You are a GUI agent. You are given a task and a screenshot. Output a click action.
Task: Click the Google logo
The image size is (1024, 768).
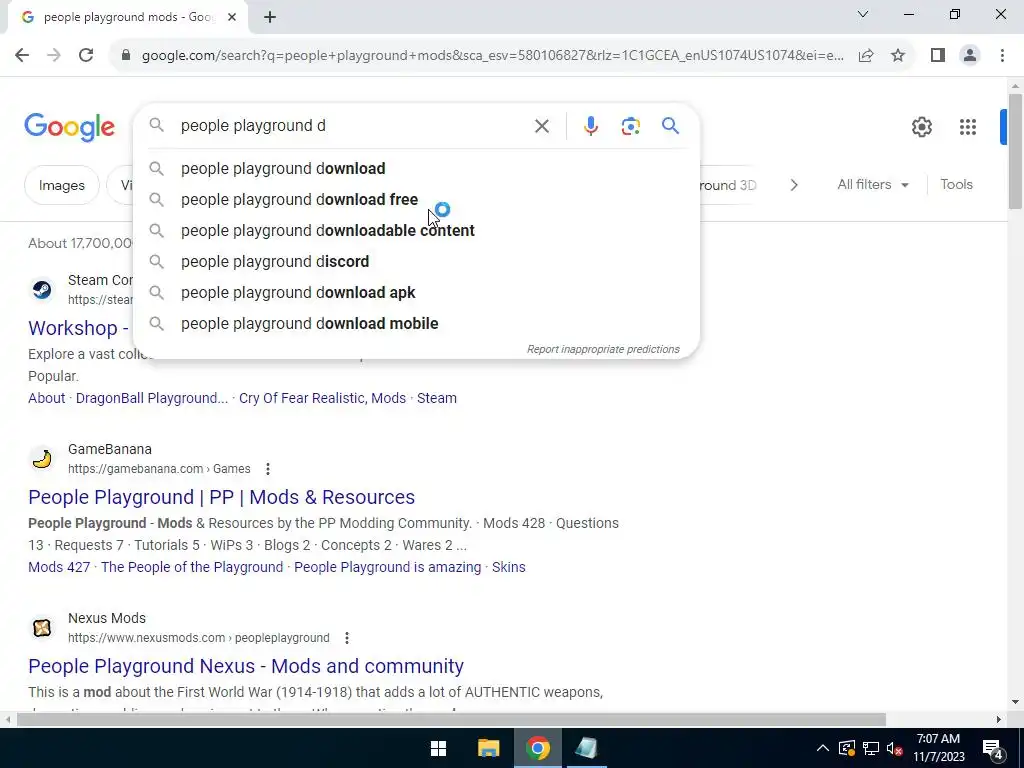(69, 127)
